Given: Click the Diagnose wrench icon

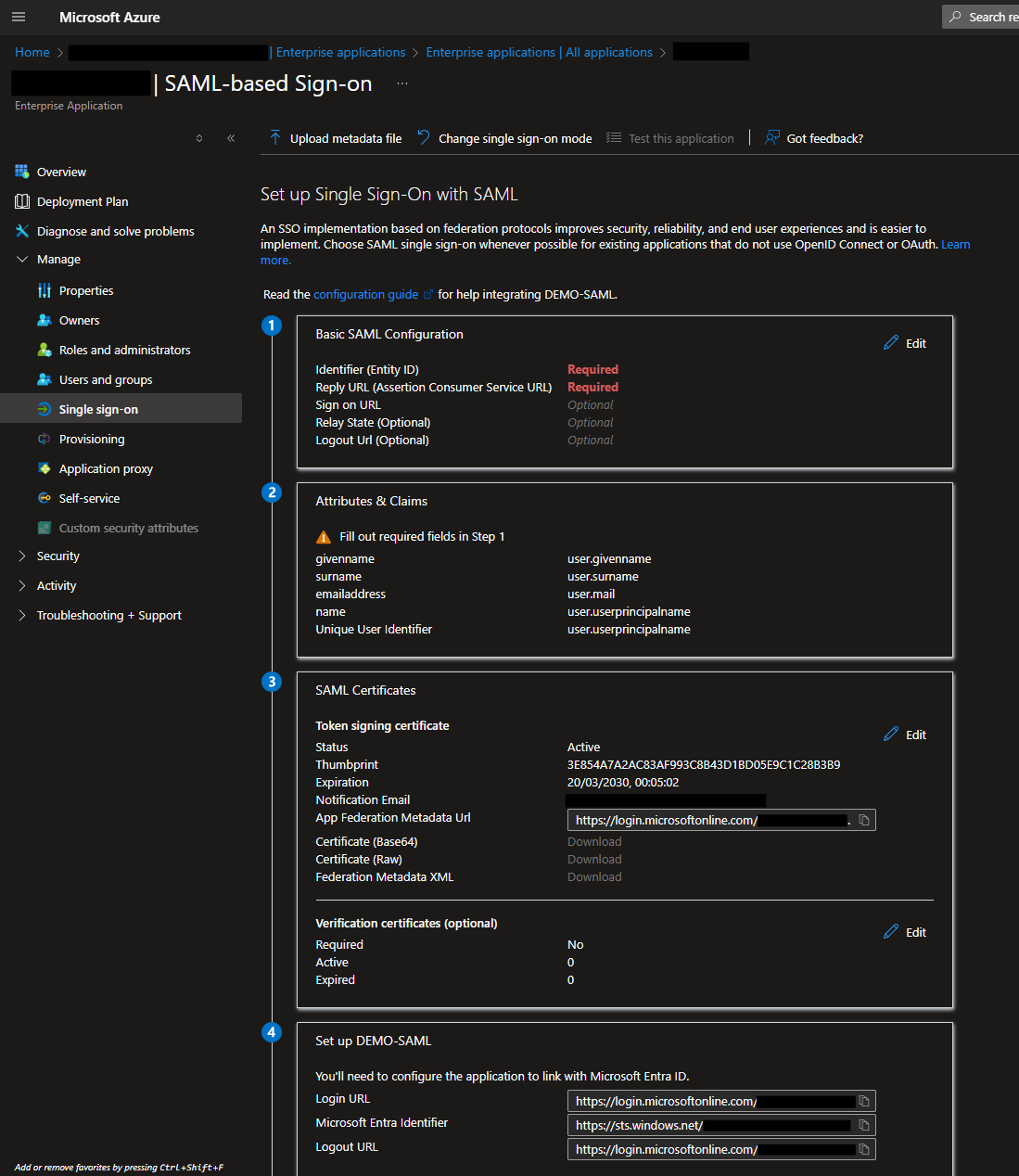Looking at the screenshot, I should coord(22,231).
